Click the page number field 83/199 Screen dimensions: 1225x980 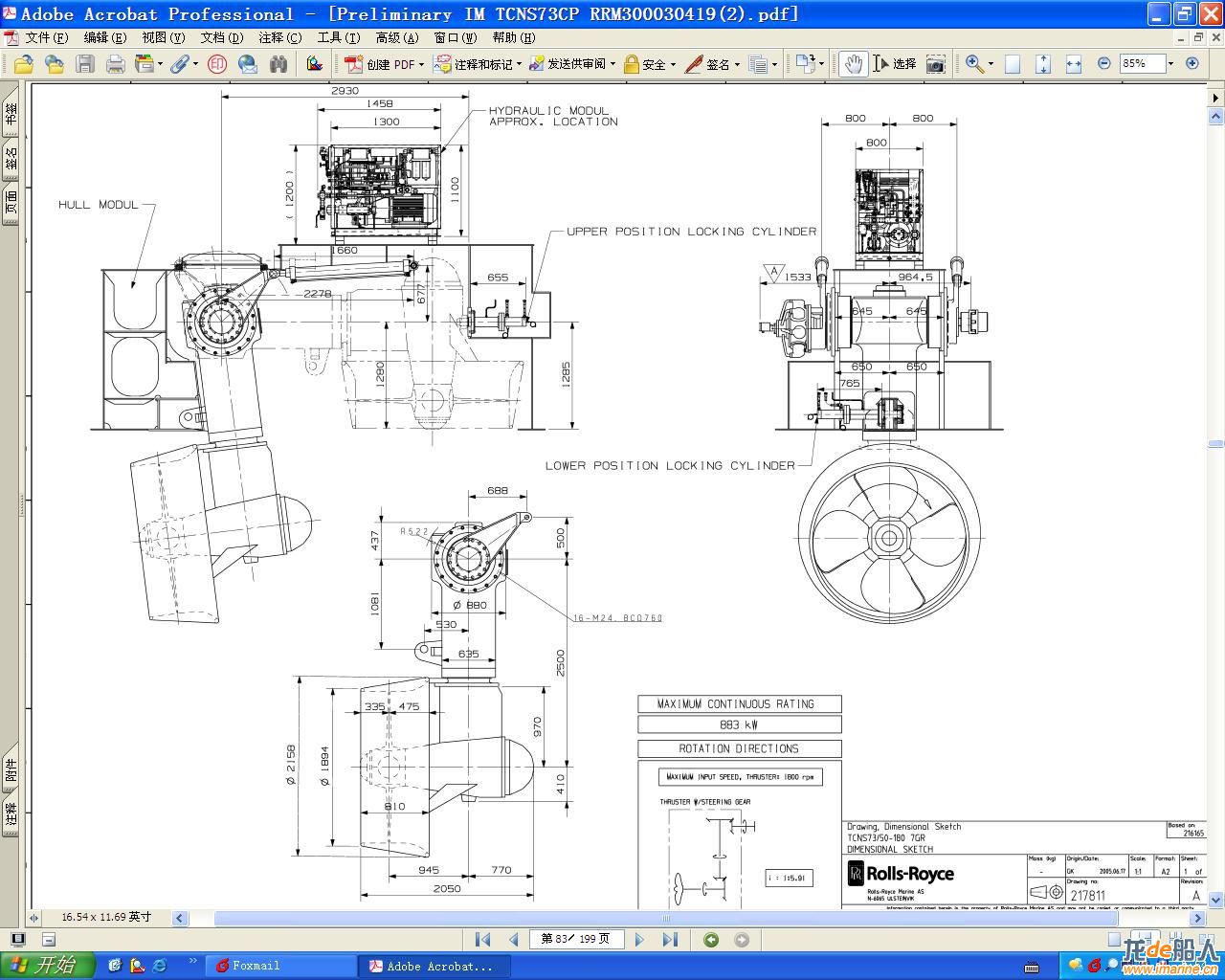575,940
